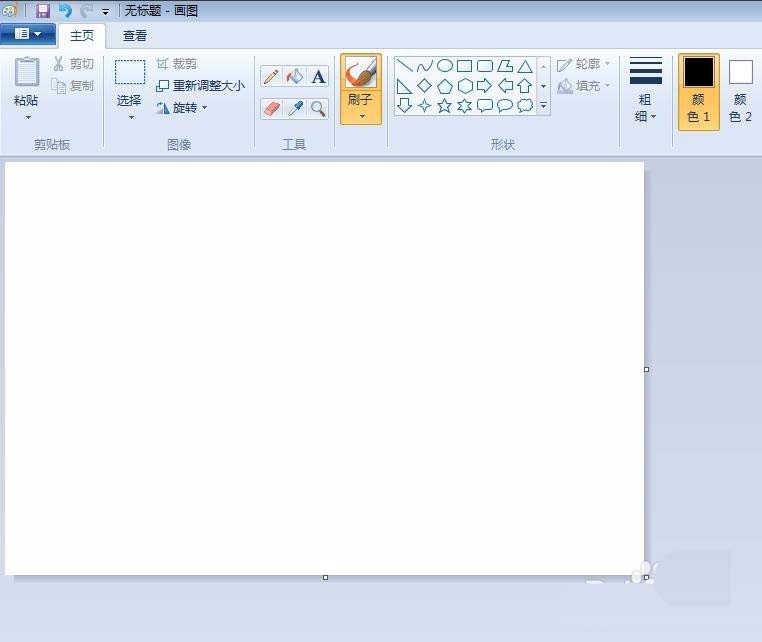Choose the straight line shape
The height and width of the screenshot is (642, 762).
pyautogui.click(x=404, y=66)
